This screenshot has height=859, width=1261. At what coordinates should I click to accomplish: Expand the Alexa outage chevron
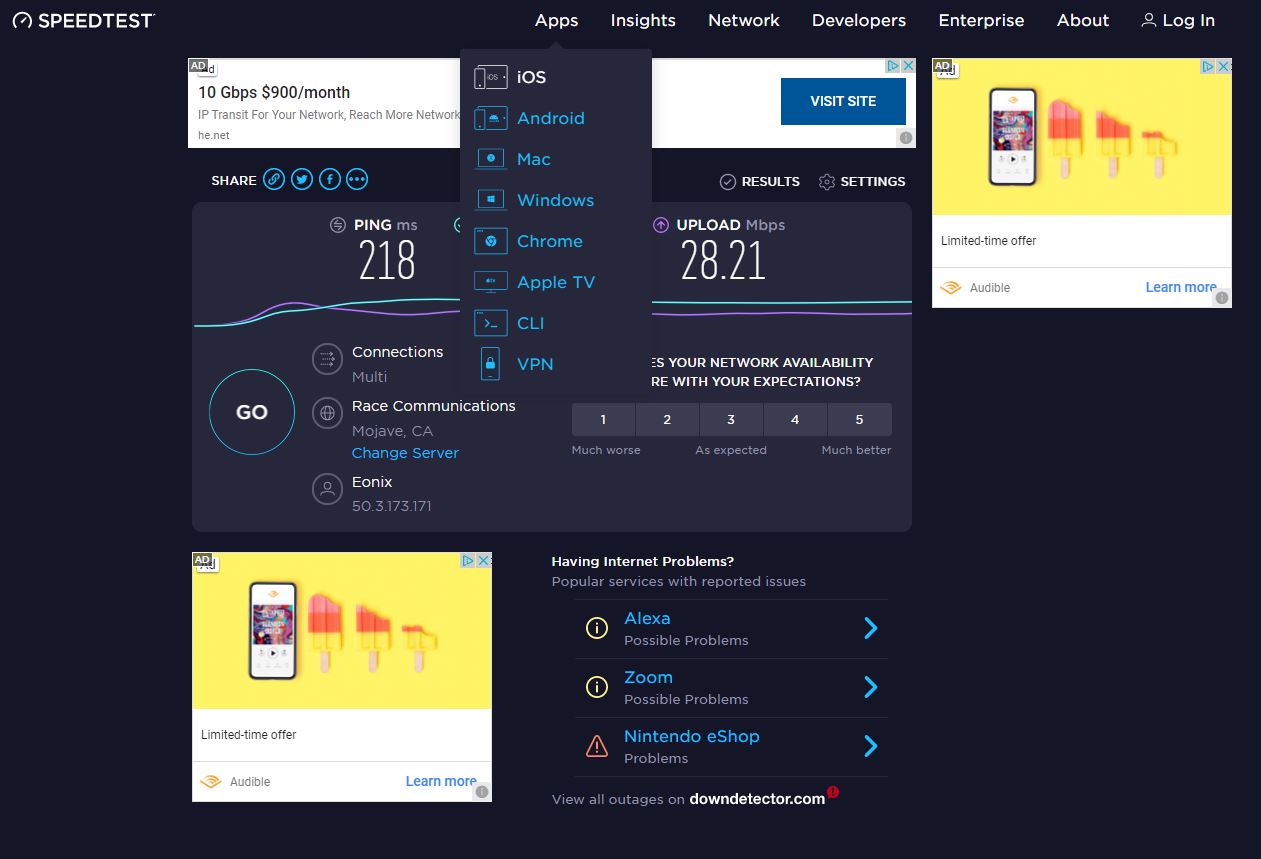tap(871, 628)
